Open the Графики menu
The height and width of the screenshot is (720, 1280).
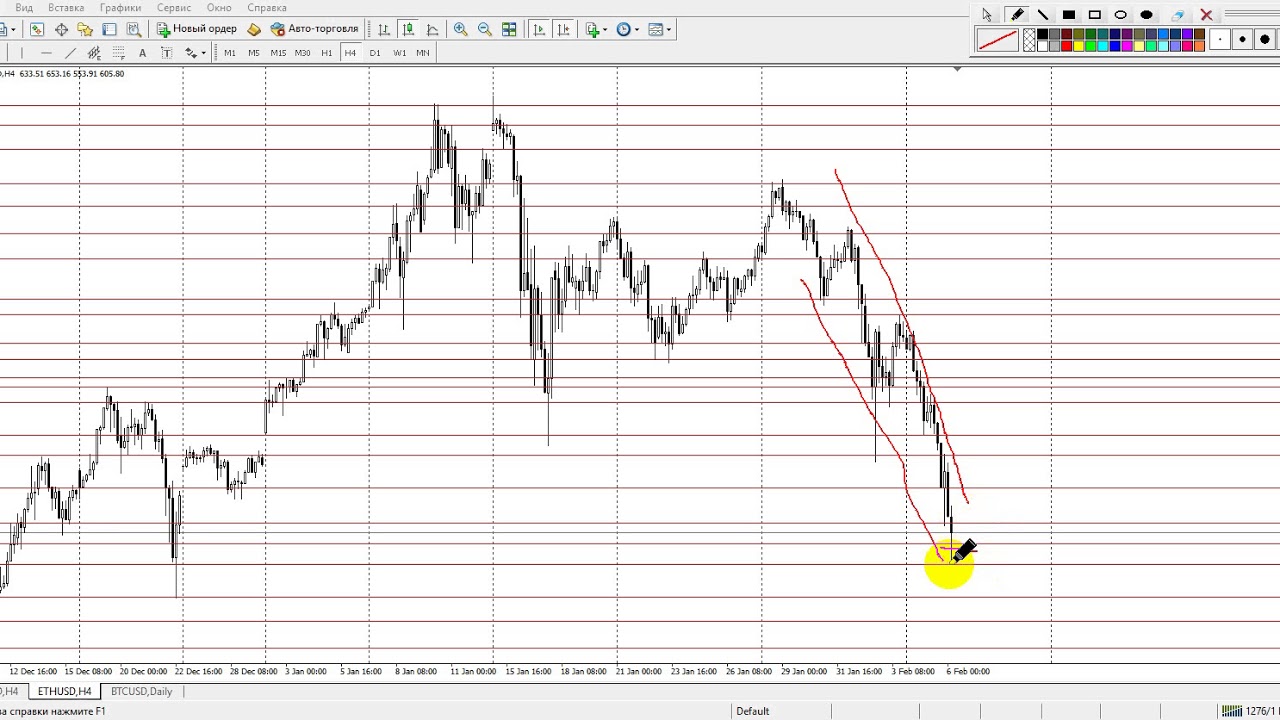[x=120, y=8]
